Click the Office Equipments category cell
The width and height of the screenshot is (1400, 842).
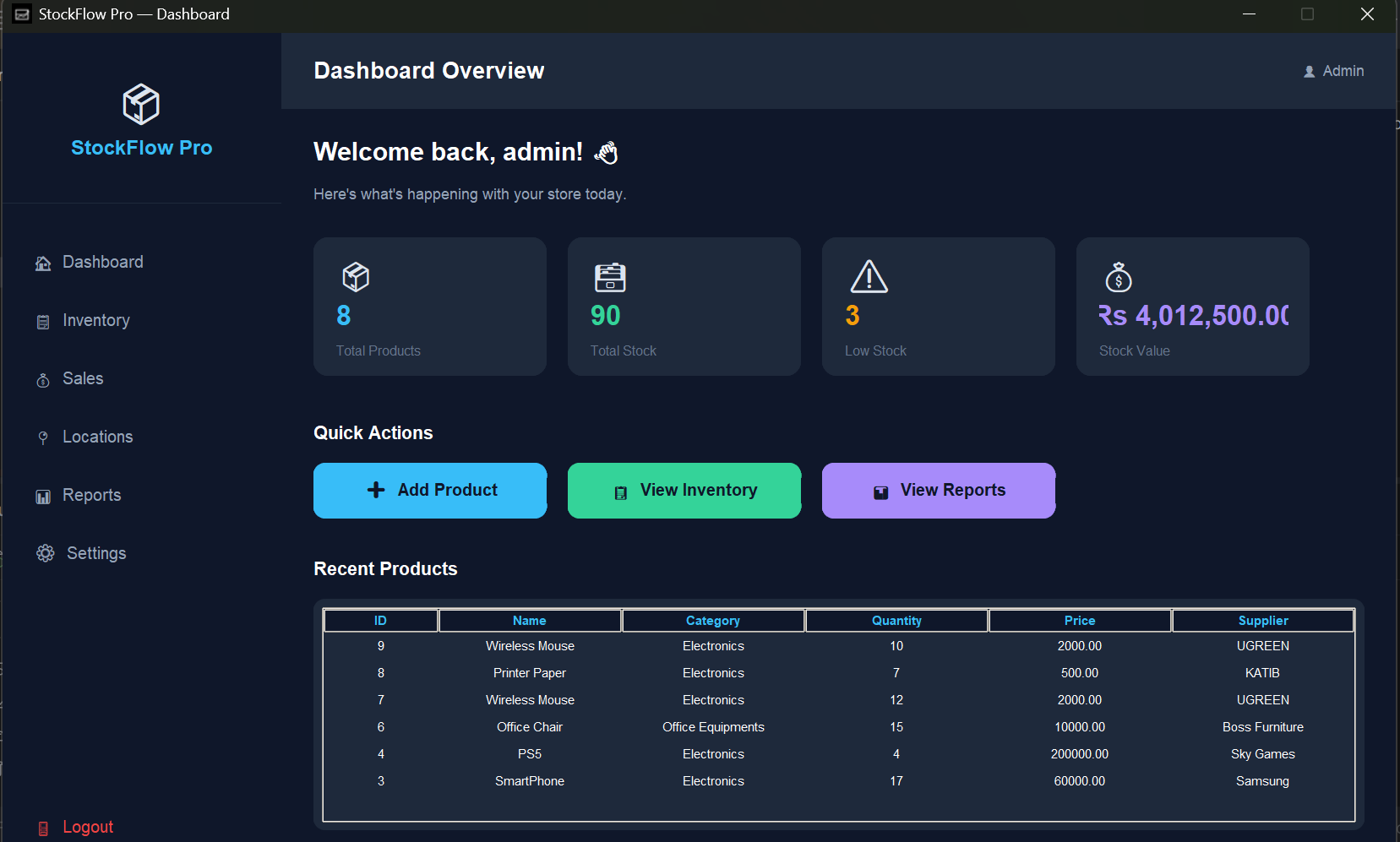coord(713,727)
